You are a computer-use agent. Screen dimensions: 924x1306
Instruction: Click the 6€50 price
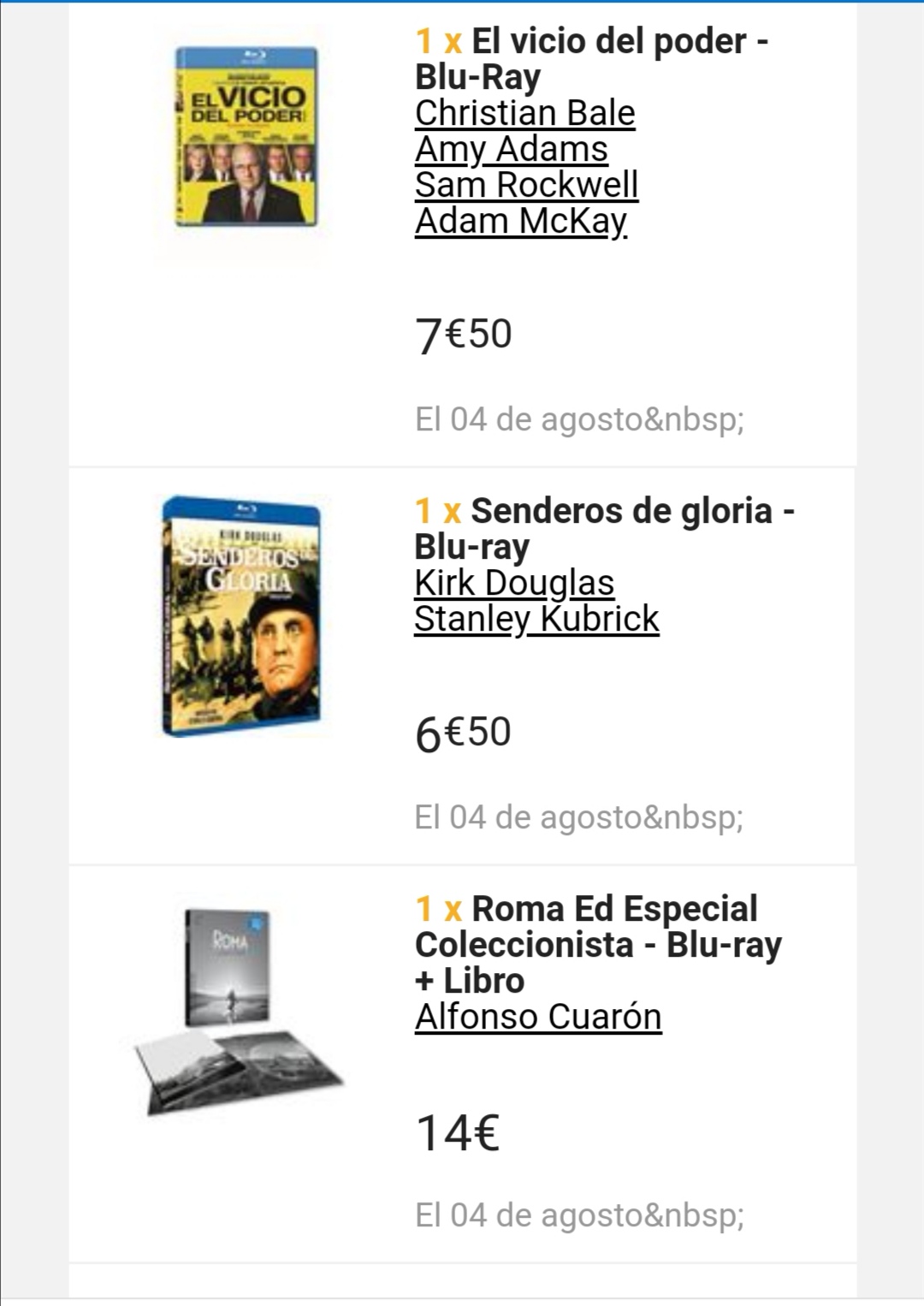click(463, 733)
